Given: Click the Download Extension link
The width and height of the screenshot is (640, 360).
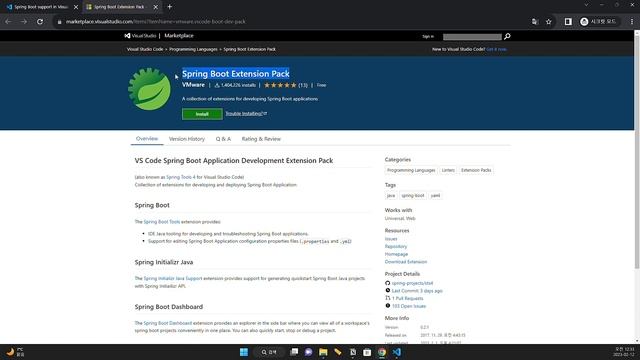Looking at the screenshot, I should pyautogui.click(x=406, y=262).
